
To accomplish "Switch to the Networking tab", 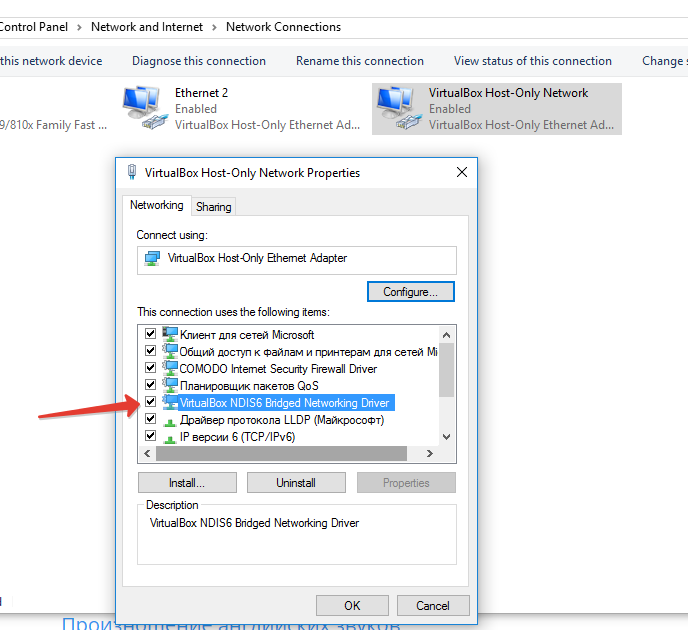I will (157, 205).
